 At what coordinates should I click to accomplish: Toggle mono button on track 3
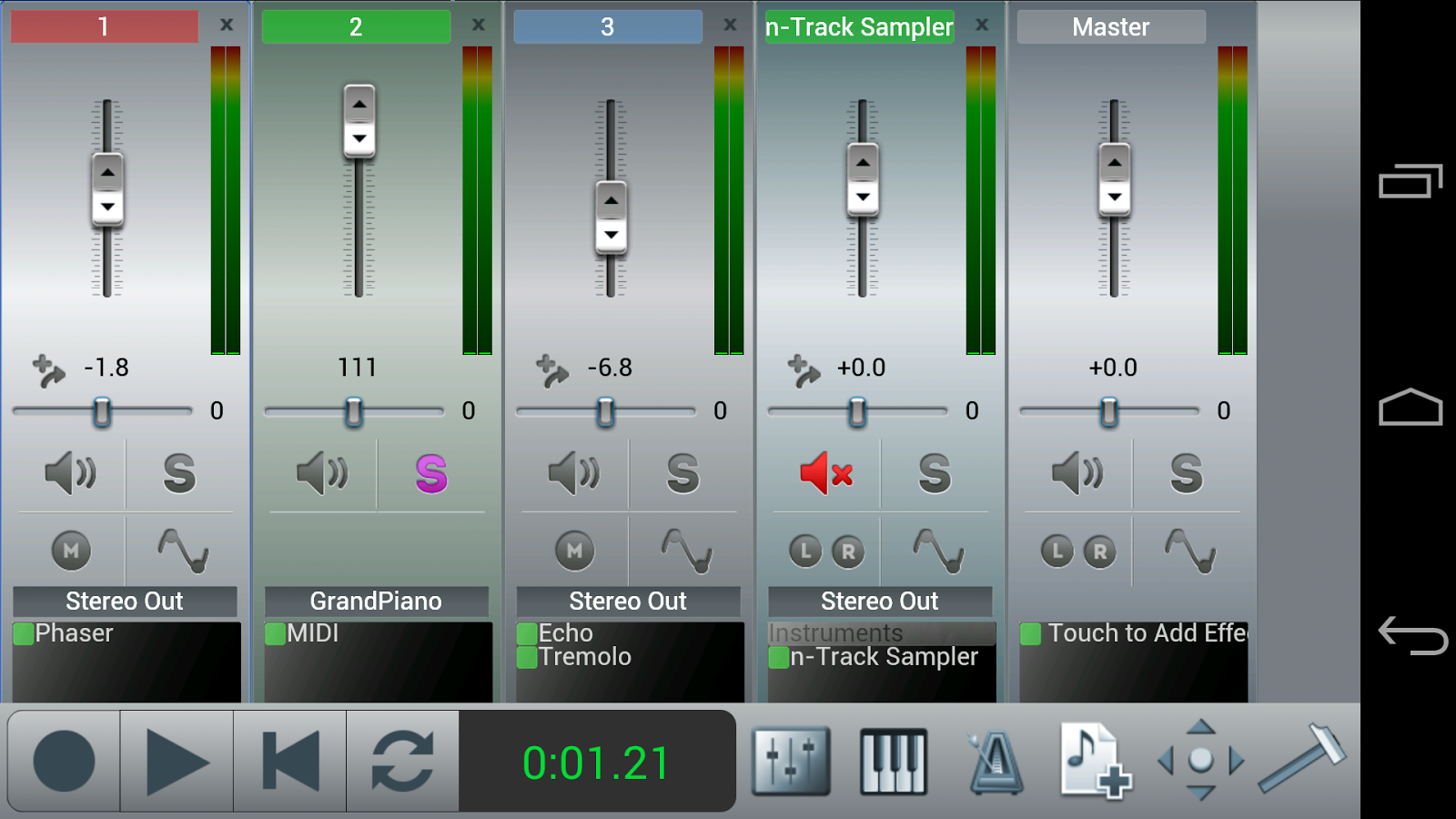pyautogui.click(x=574, y=551)
